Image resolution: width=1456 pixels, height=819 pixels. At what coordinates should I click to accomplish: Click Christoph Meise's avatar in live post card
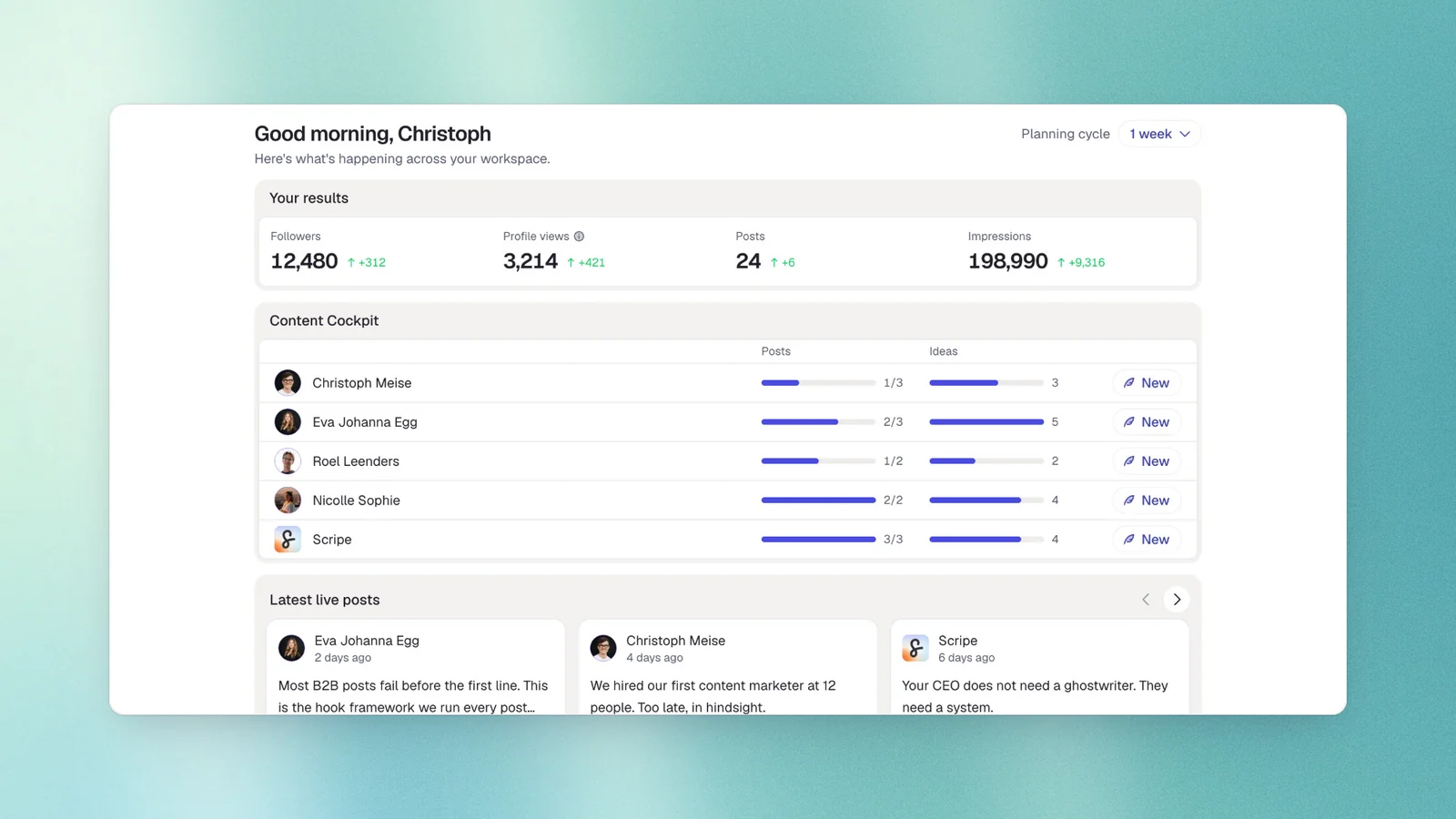pyautogui.click(x=603, y=648)
